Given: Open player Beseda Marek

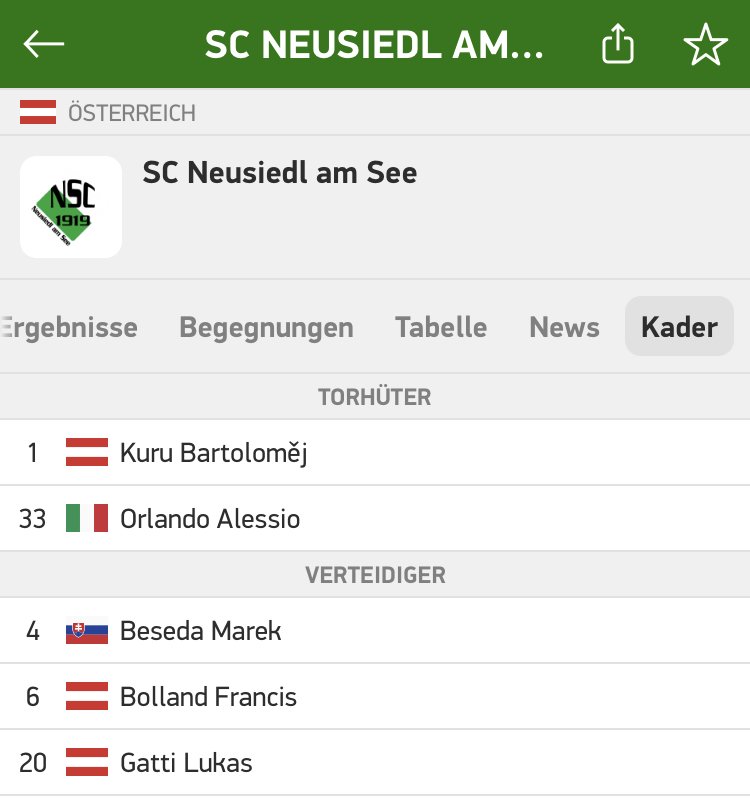Looking at the screenshot, I should point(375,630).
